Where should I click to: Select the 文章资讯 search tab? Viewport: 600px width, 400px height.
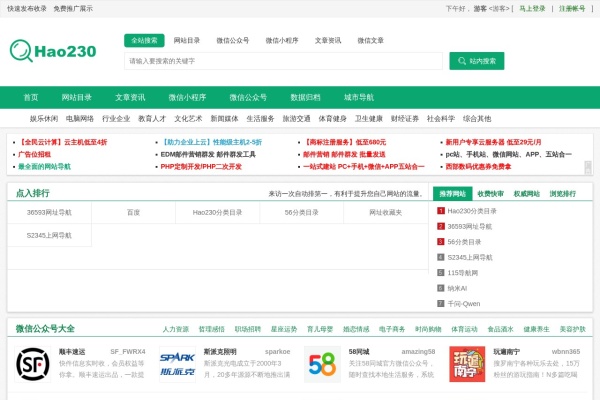click(328, 40)
